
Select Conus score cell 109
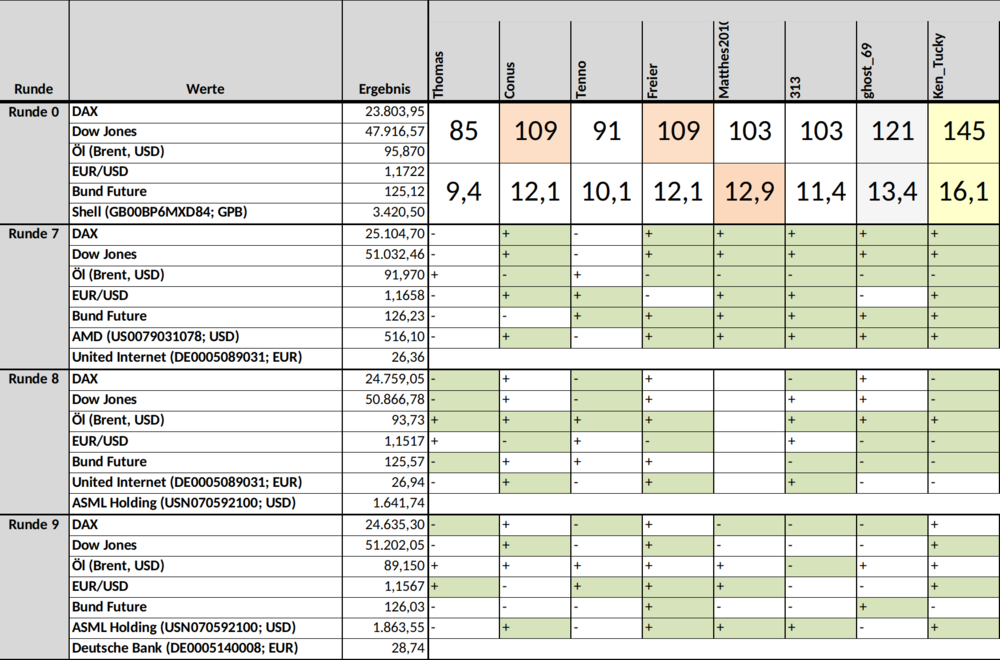535,132
